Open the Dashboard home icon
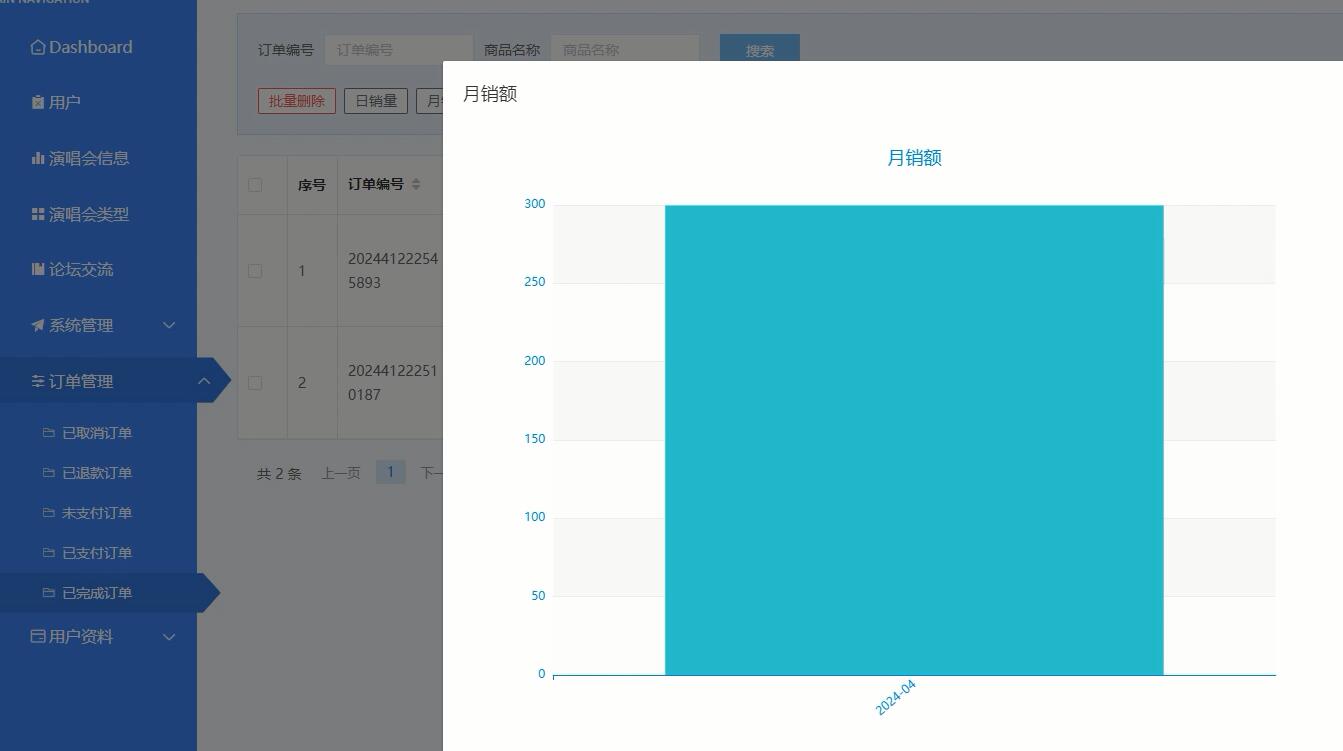 tap(38, 47)
